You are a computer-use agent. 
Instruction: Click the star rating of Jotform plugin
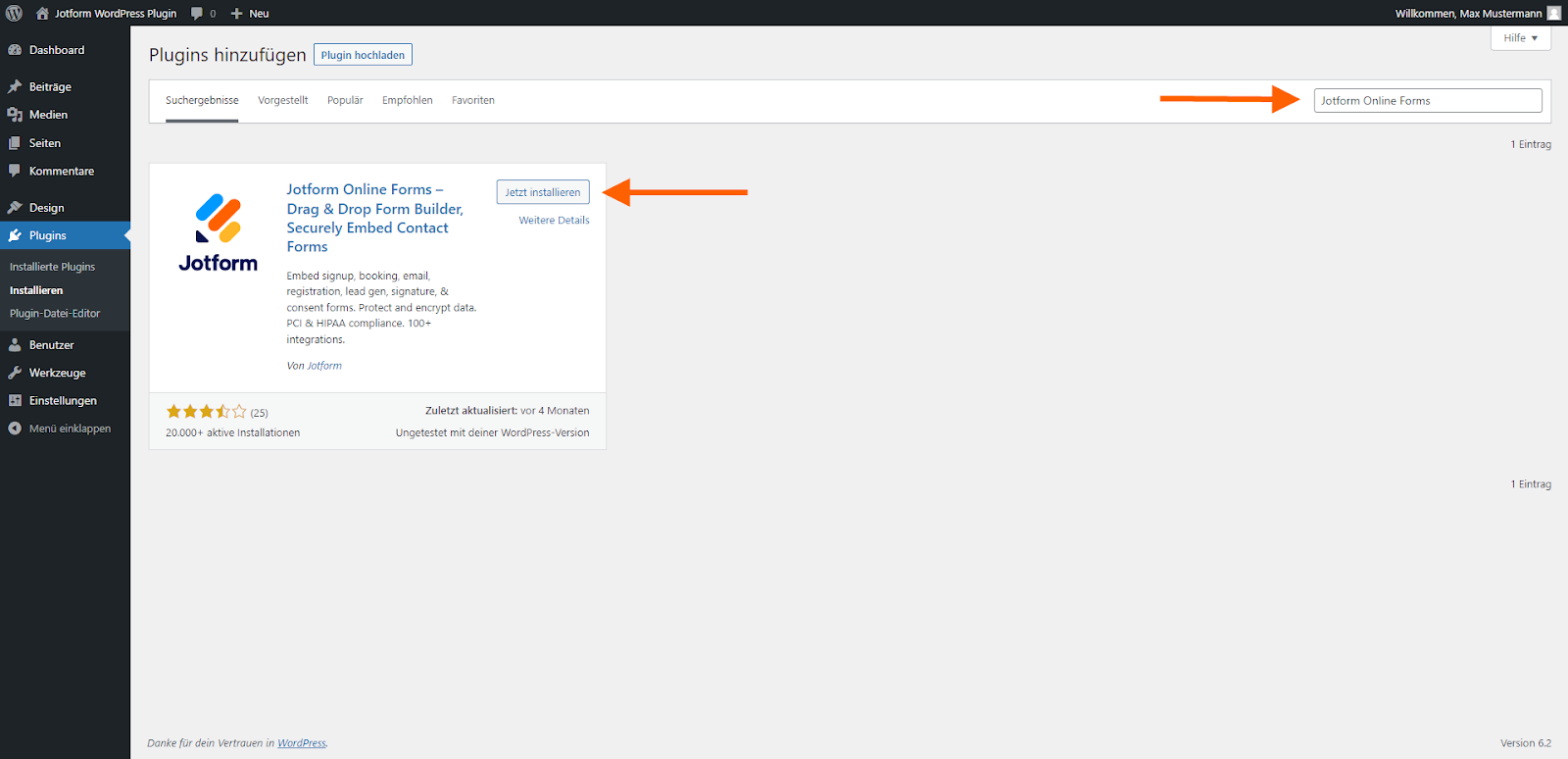206,412
